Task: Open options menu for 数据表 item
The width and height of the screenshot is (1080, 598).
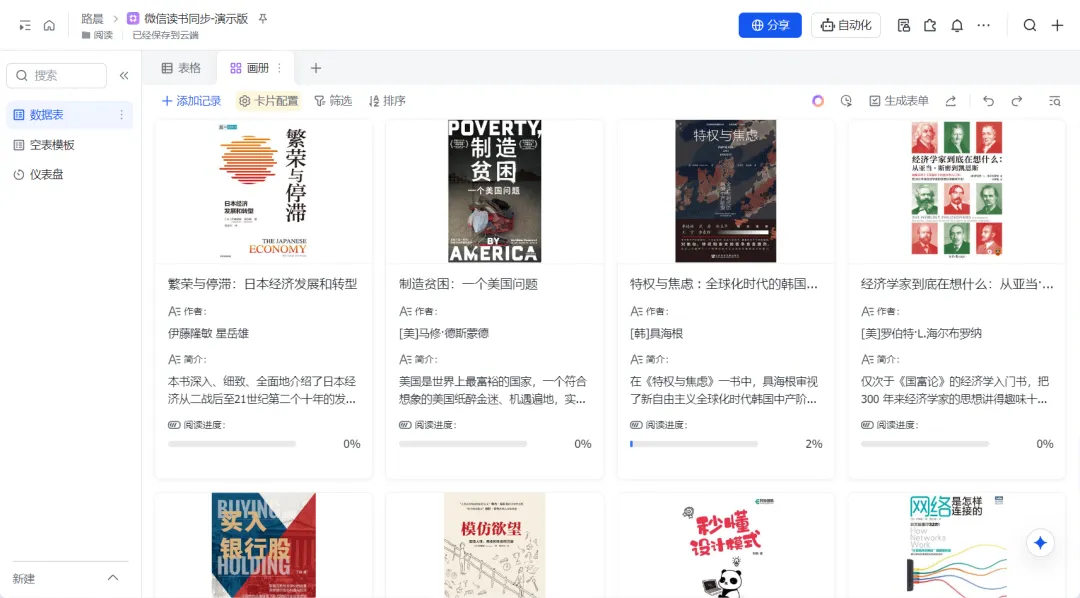Action: pos(121,115)
